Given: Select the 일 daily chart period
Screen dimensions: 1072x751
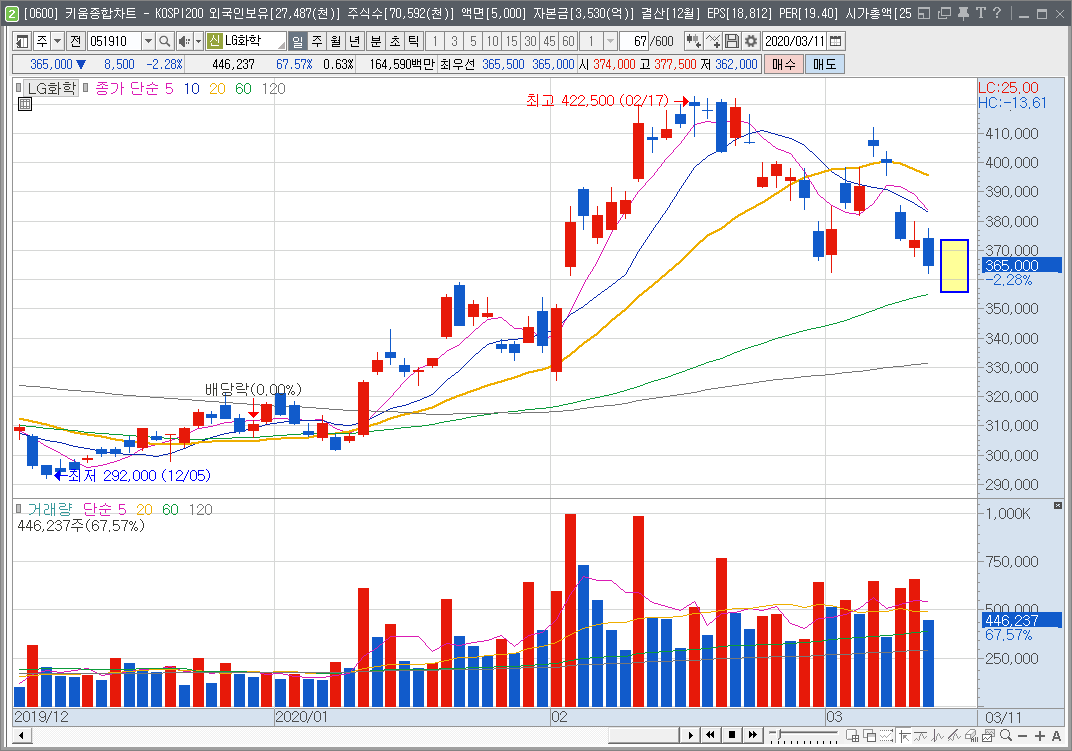Looking at the screenshot, I should pyautogui.click(x=297, y=42).
